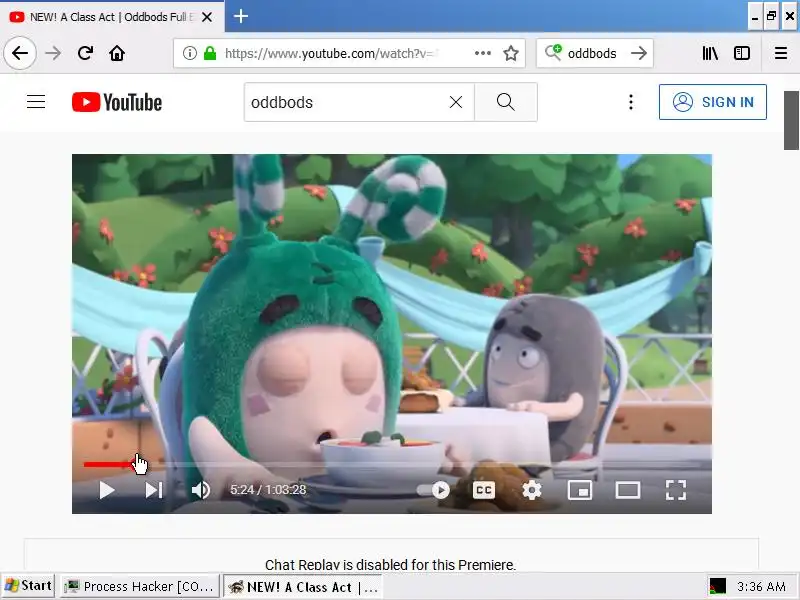The width and height of the screenshot is (800, 600).
Task: Click the 5:24 / 1:03:28 time display
Action: pyautogui.click(x=268, y=490)
